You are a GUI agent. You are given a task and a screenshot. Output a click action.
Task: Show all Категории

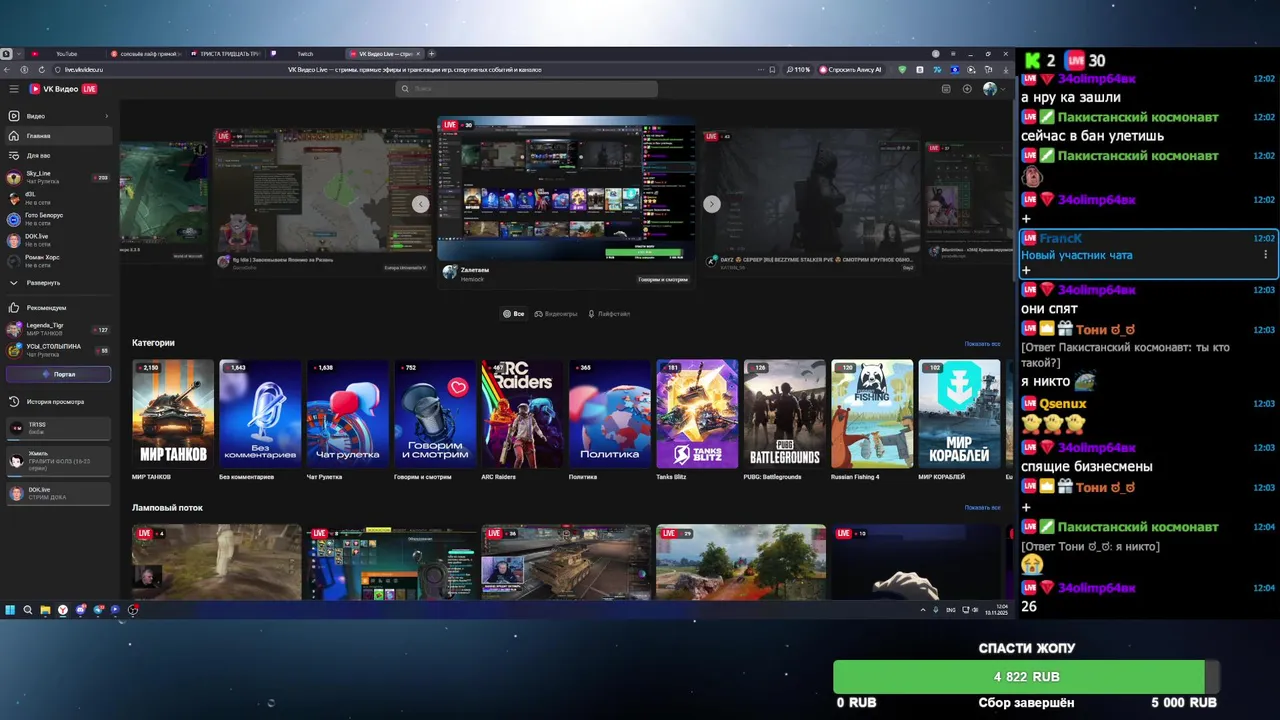click(982, 344)
